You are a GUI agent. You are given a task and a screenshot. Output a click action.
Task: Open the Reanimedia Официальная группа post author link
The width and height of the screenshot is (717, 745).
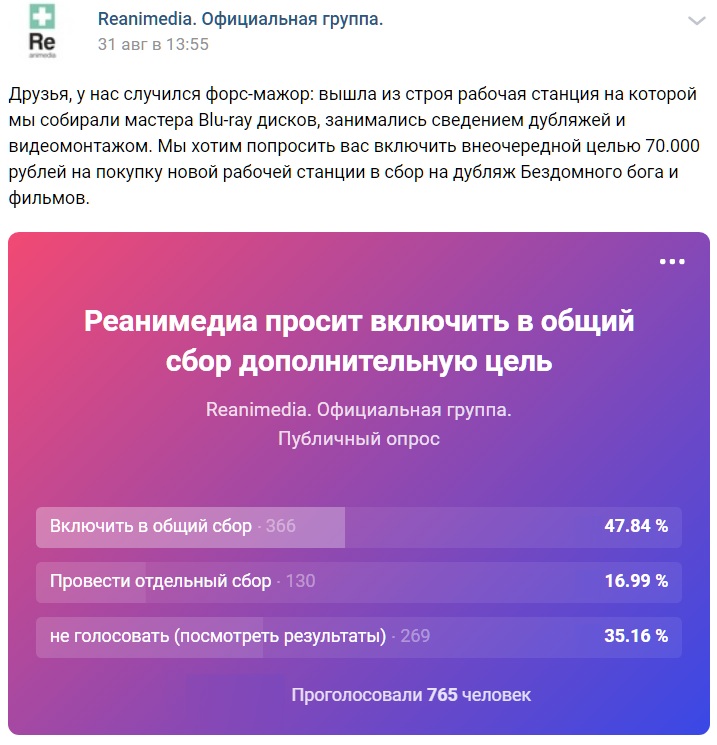(x=240, y=19)
